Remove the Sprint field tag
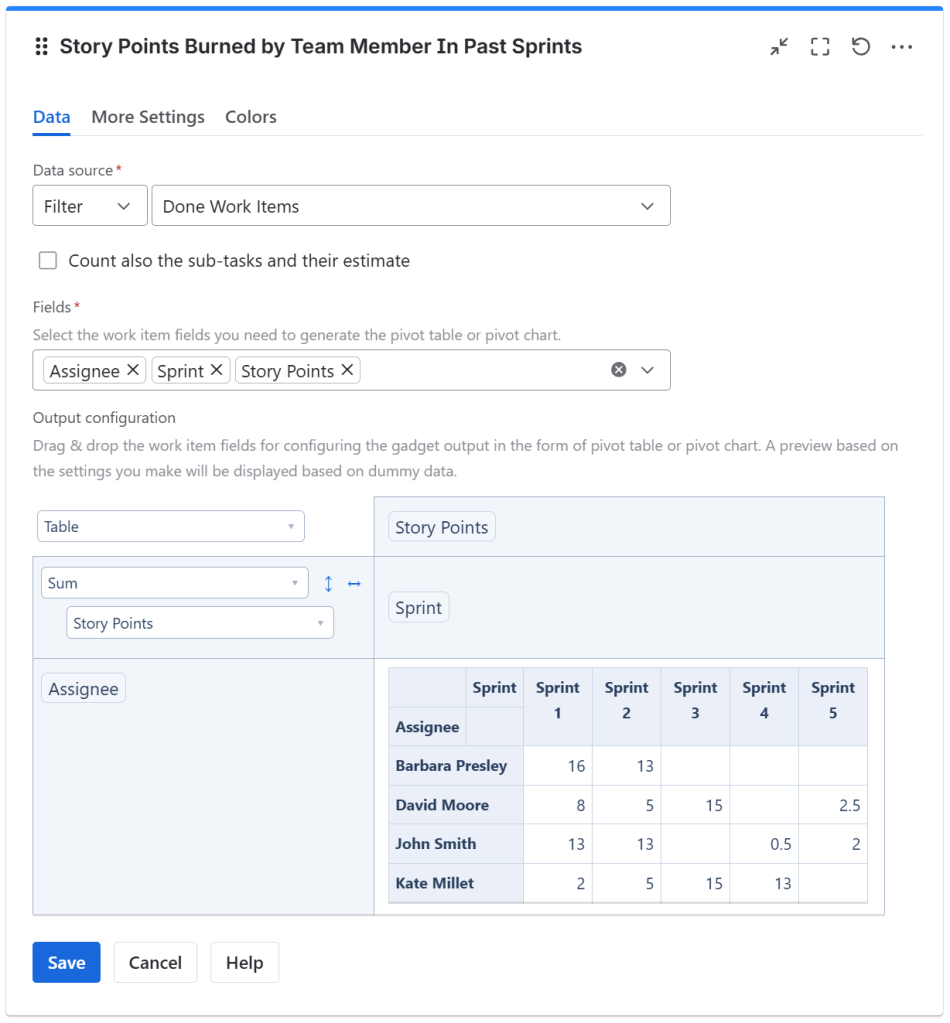The width and height of the screenshot is (950, 1023). [216, 370]
